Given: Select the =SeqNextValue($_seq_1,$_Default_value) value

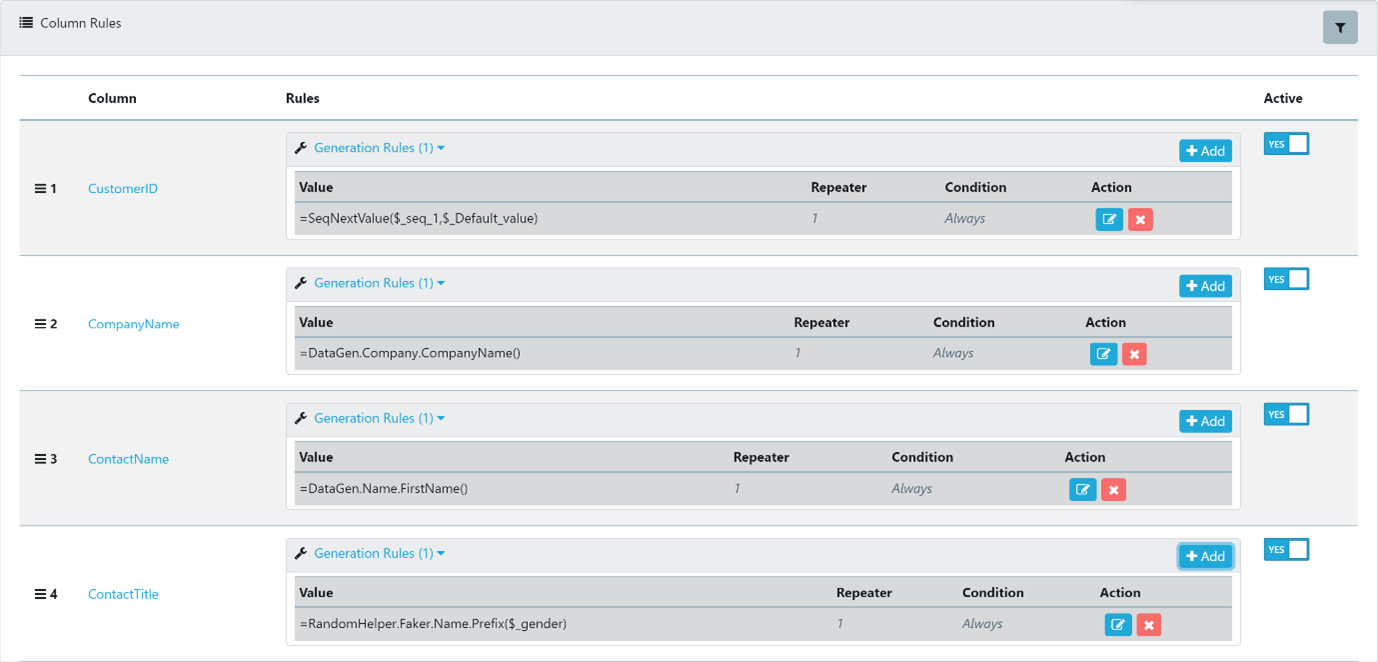Looking at the screenshot, I should click(x=418, y=218).
